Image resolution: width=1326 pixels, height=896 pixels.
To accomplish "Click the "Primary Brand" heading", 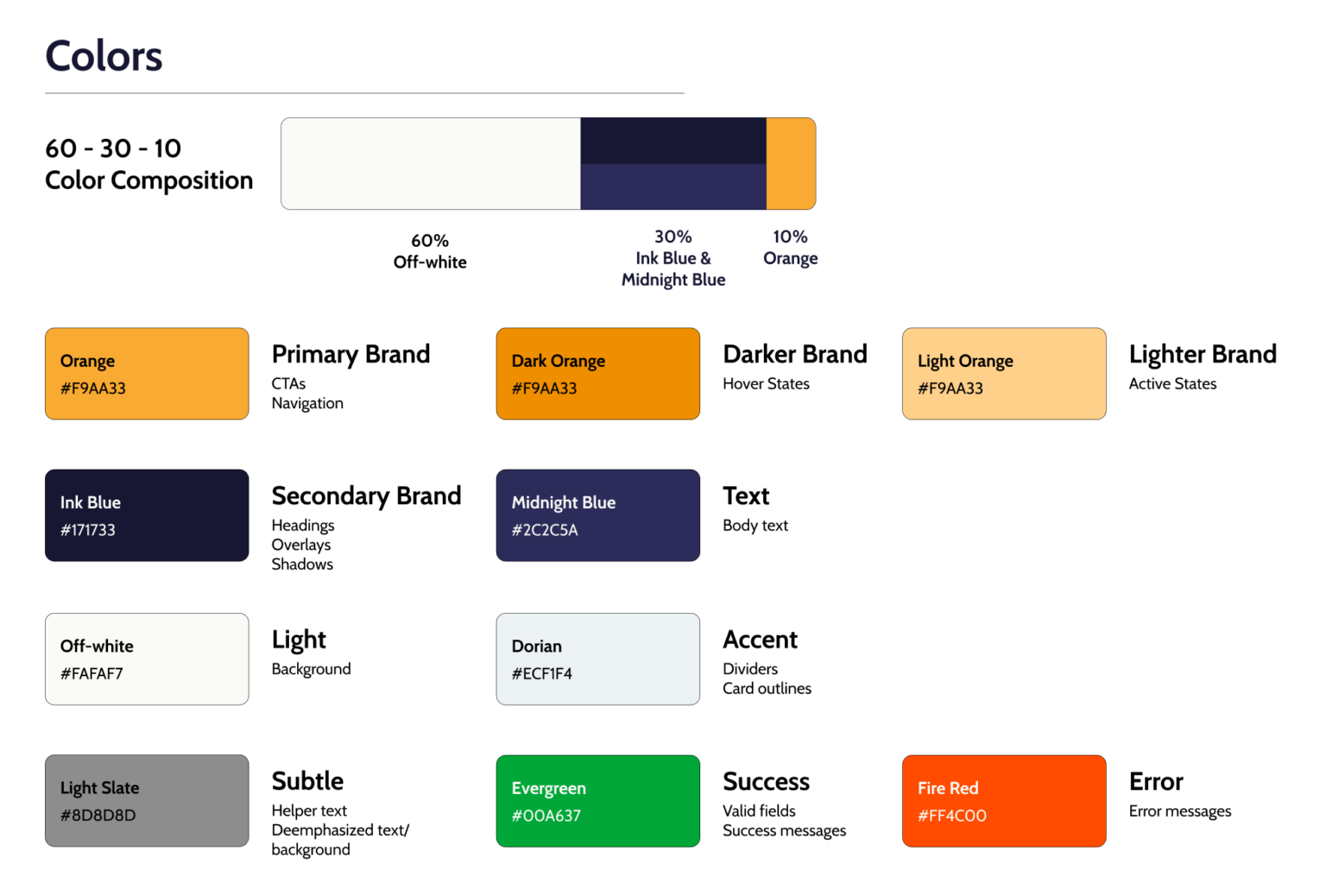I will click(350, 354).
